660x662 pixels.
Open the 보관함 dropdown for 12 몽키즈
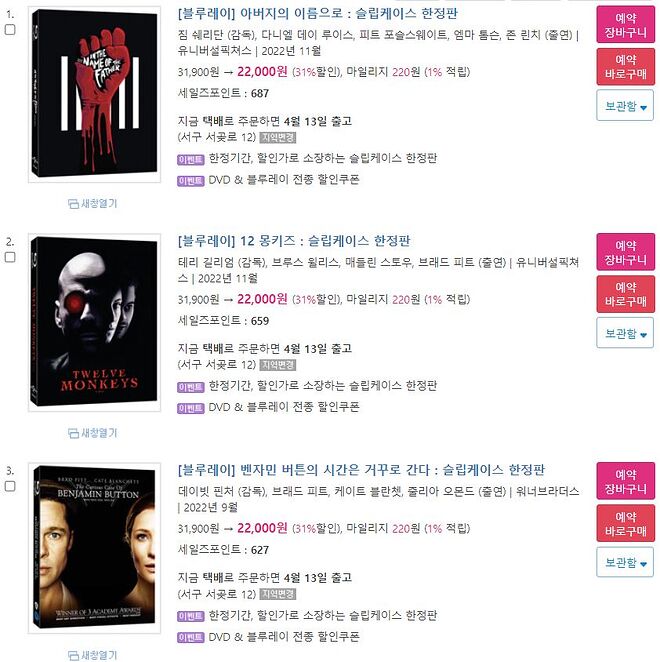click(625, 333)
